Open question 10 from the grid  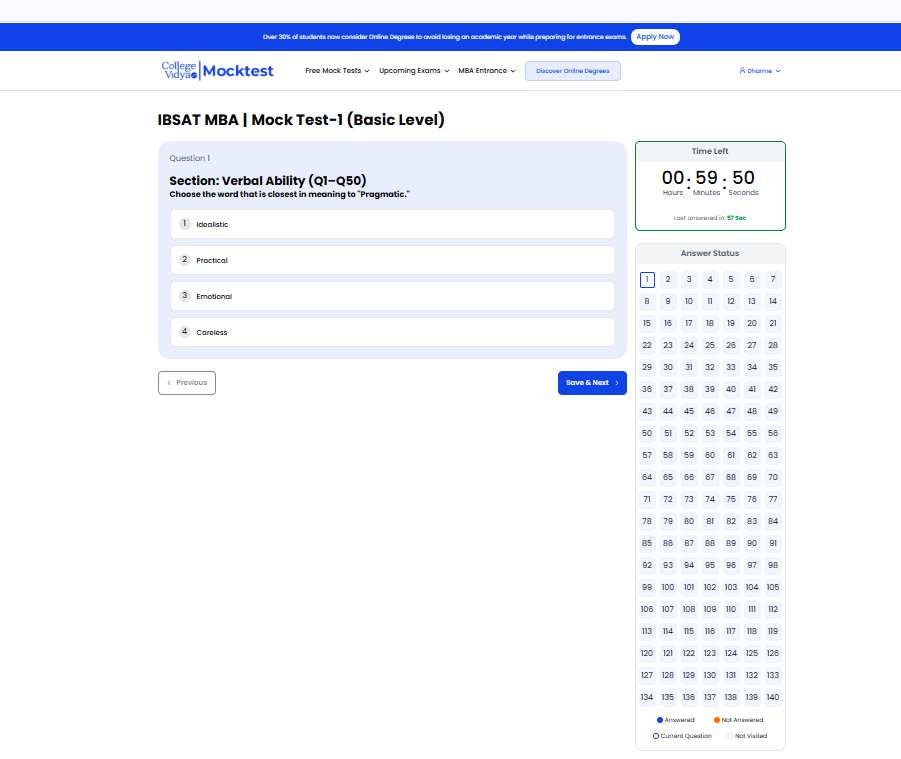coord(689,302)
